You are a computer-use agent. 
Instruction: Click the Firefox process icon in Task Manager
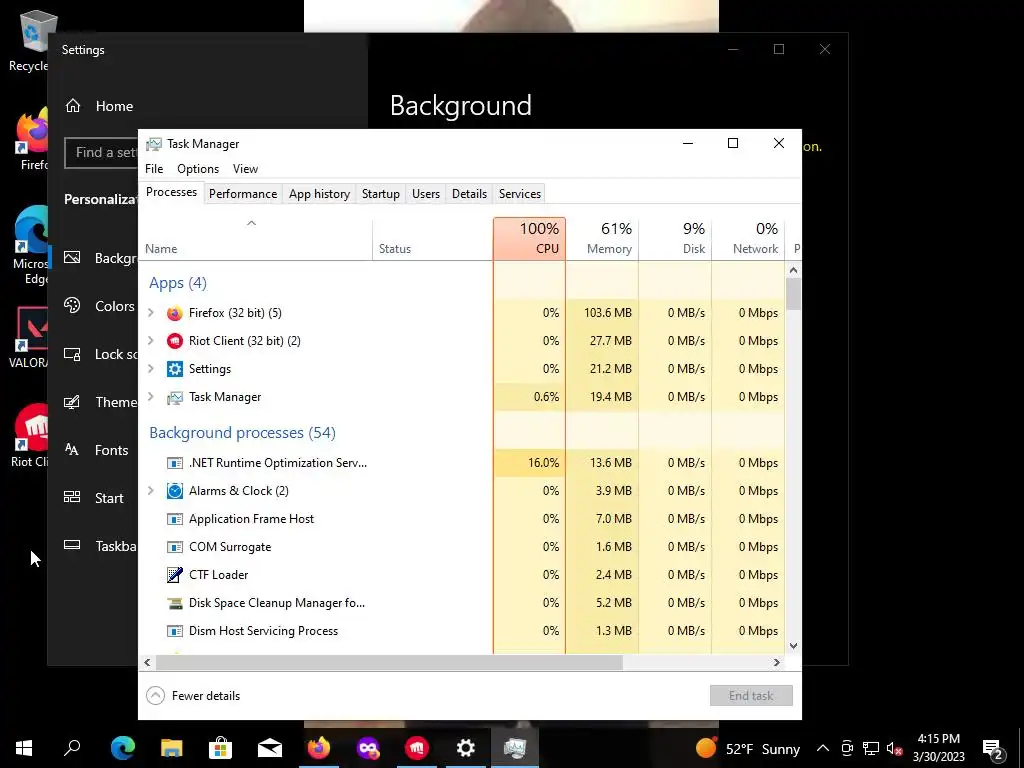click(174, 313)
